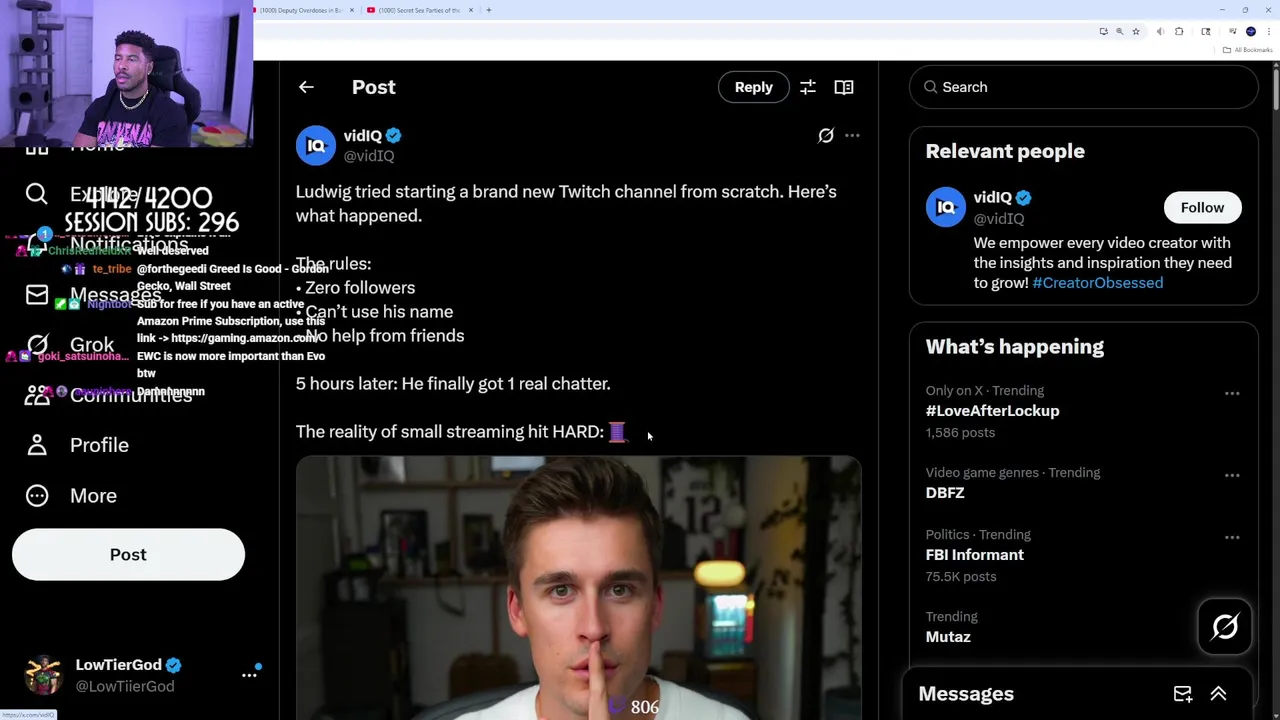Click the white Post button in sidebar
1280x720 pixels.
pyautogui.click(x=128, y=555)
